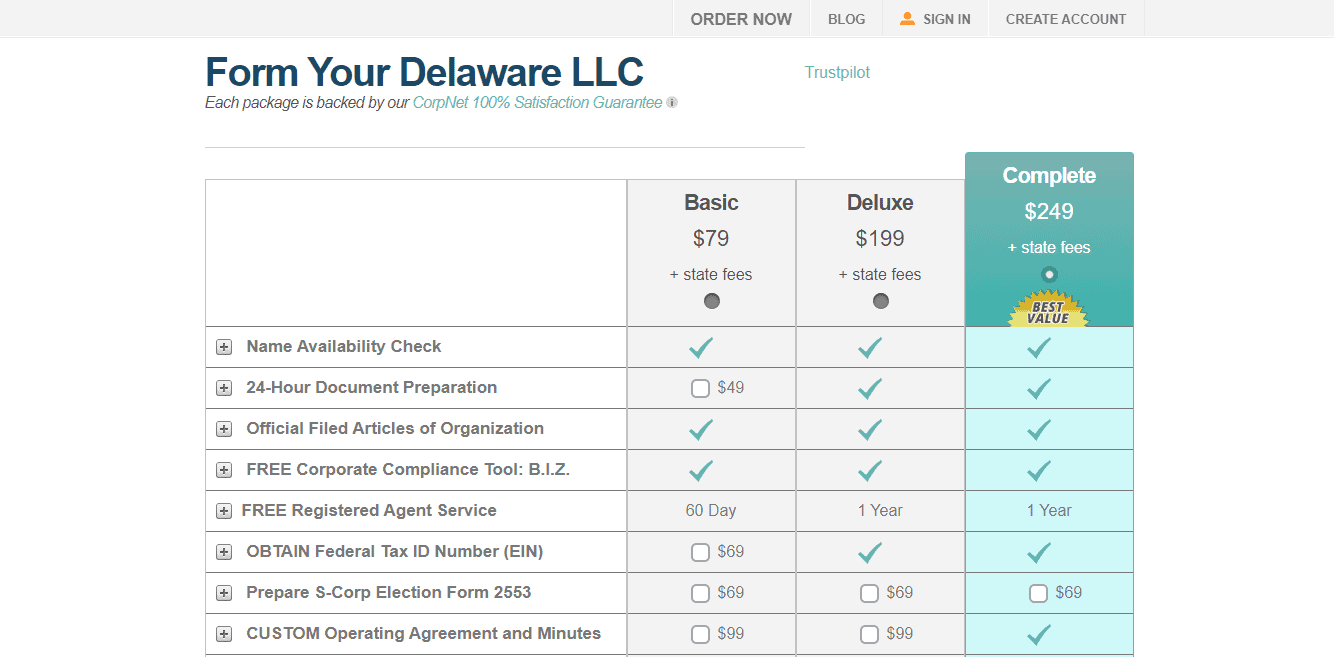Click plus icon beside FREE Corporate Compliance Tool
The image size is (1334, 657).
tap(224, 470)
